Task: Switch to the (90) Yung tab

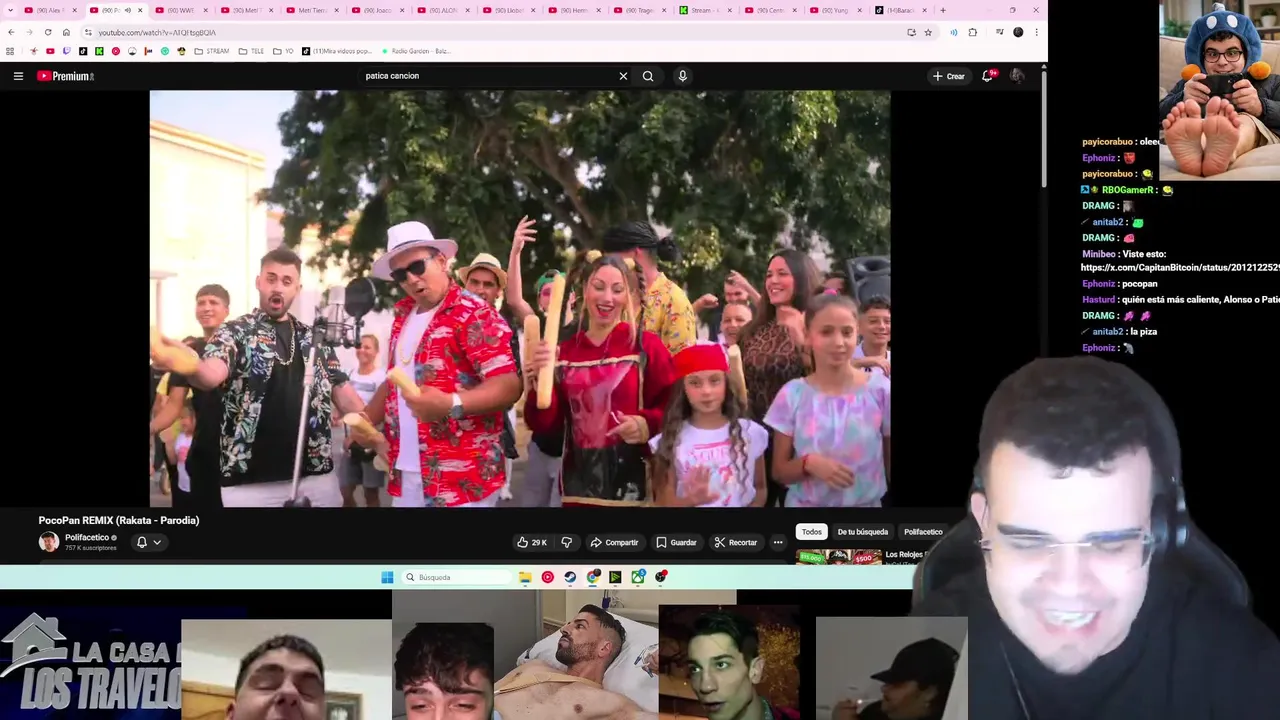Action: (835, 10)
